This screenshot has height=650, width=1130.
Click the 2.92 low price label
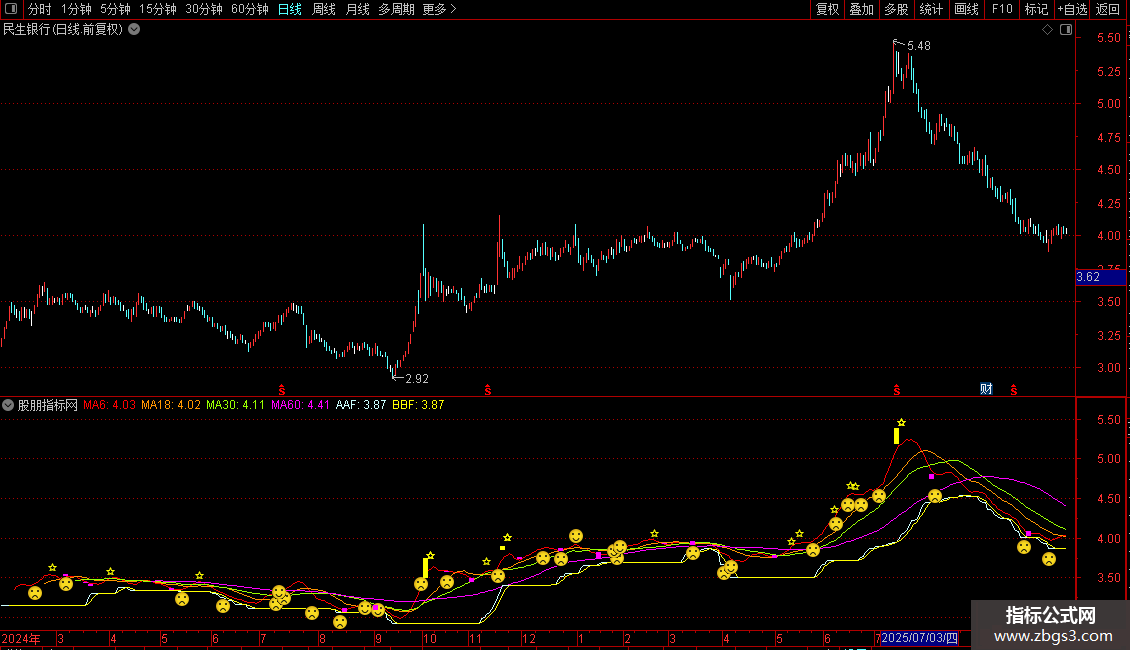click(417, 379)
